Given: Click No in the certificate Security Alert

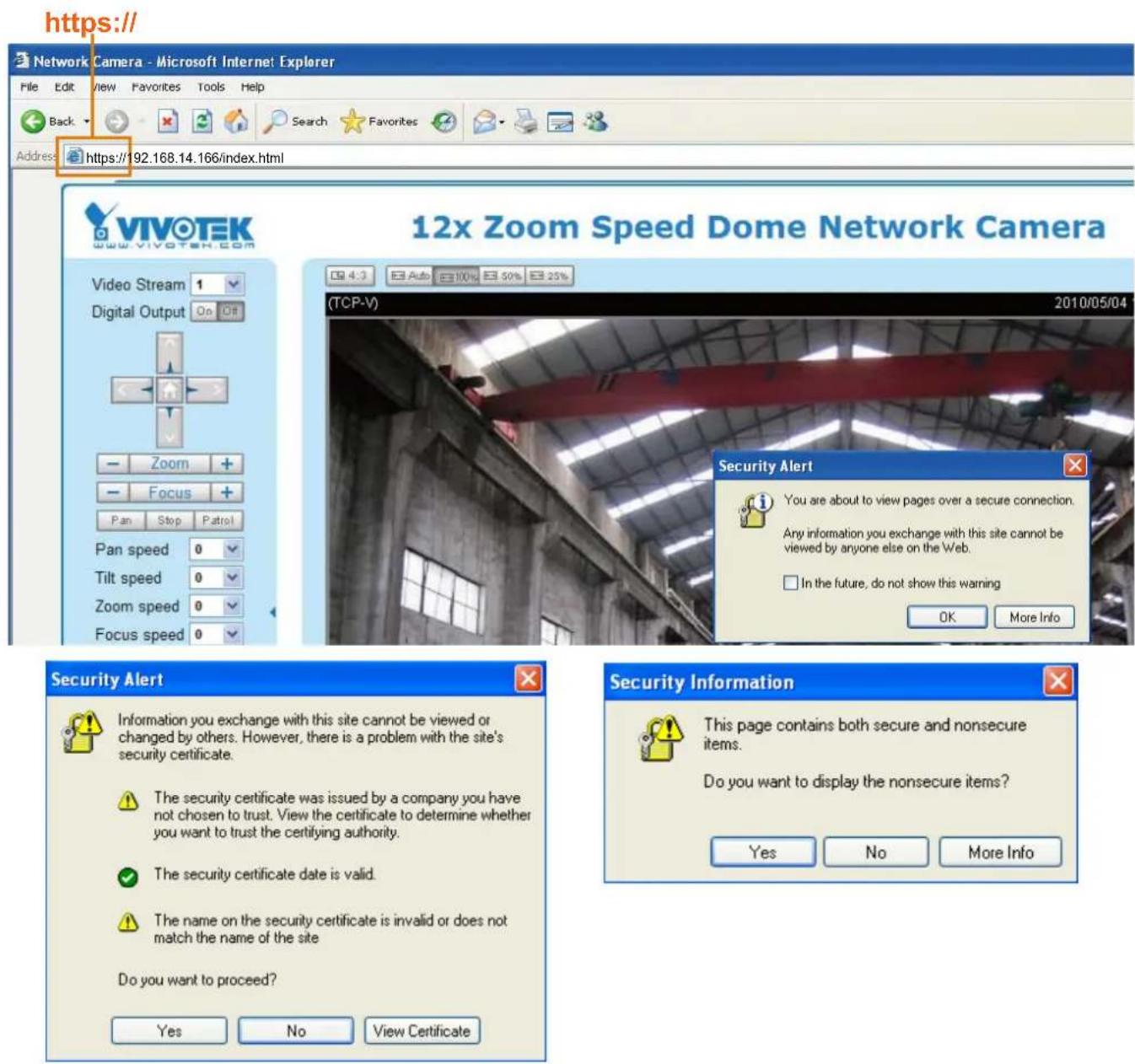Looking at the screenshot, I should [296, 1030].
